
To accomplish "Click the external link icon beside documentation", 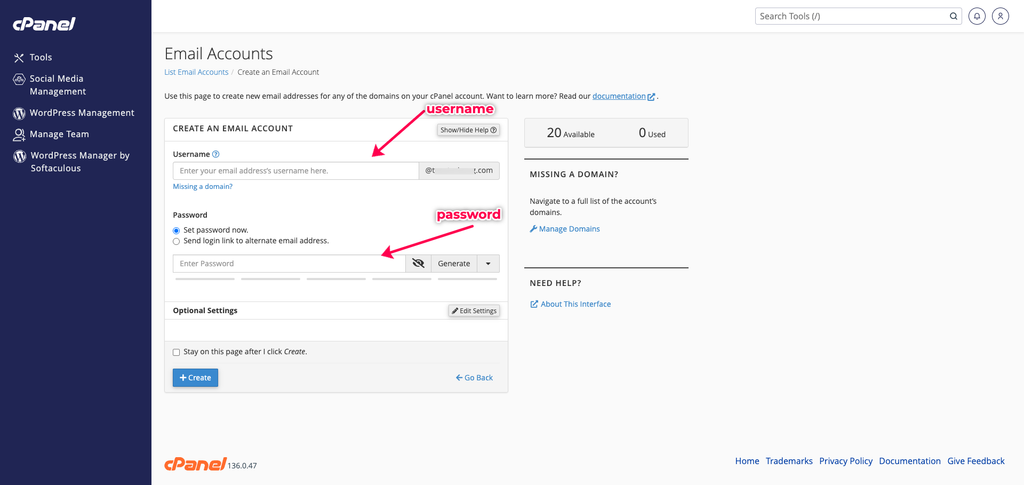I will tap(651, 97).
